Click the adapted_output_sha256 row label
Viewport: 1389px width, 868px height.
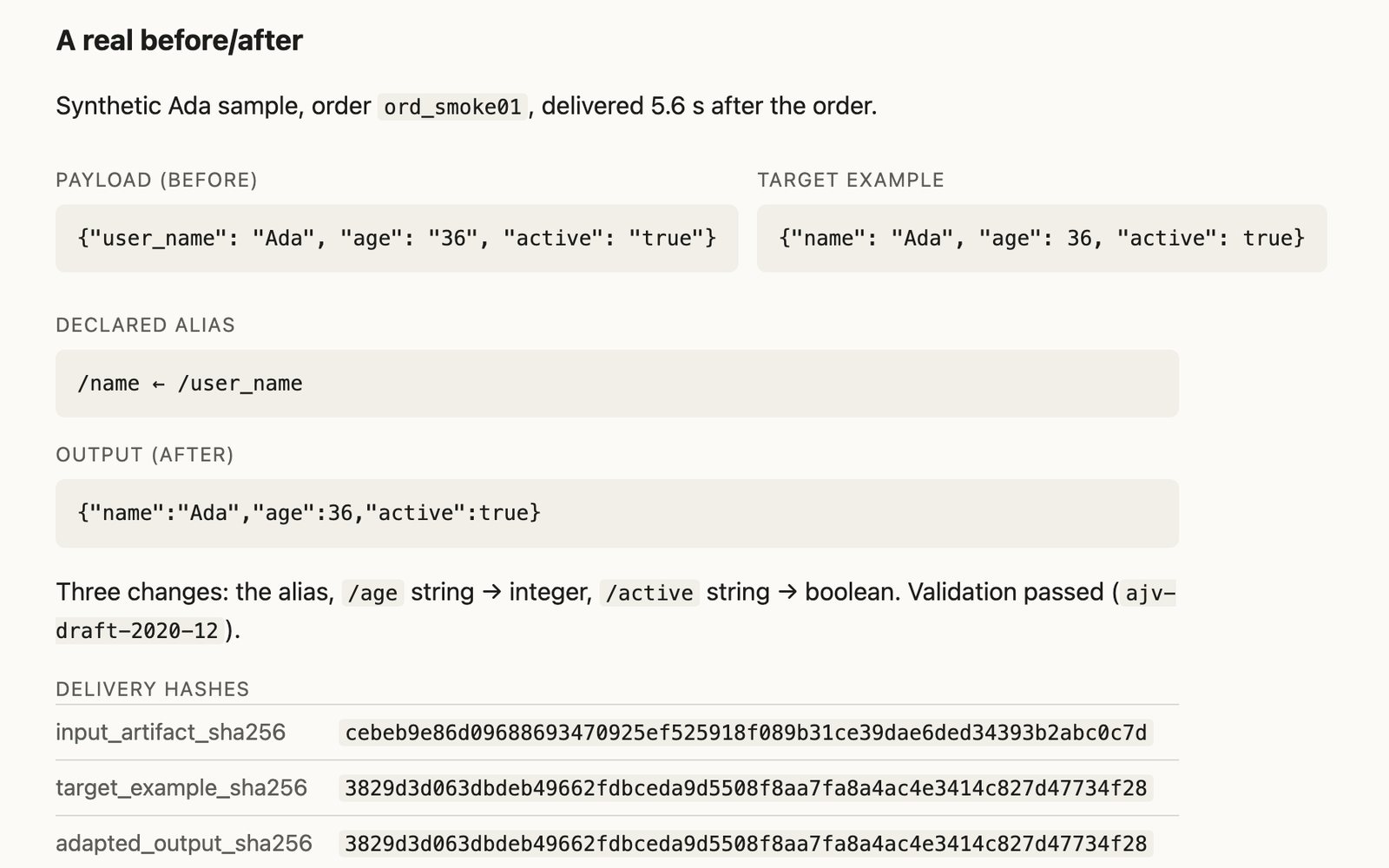pos(184,844)
